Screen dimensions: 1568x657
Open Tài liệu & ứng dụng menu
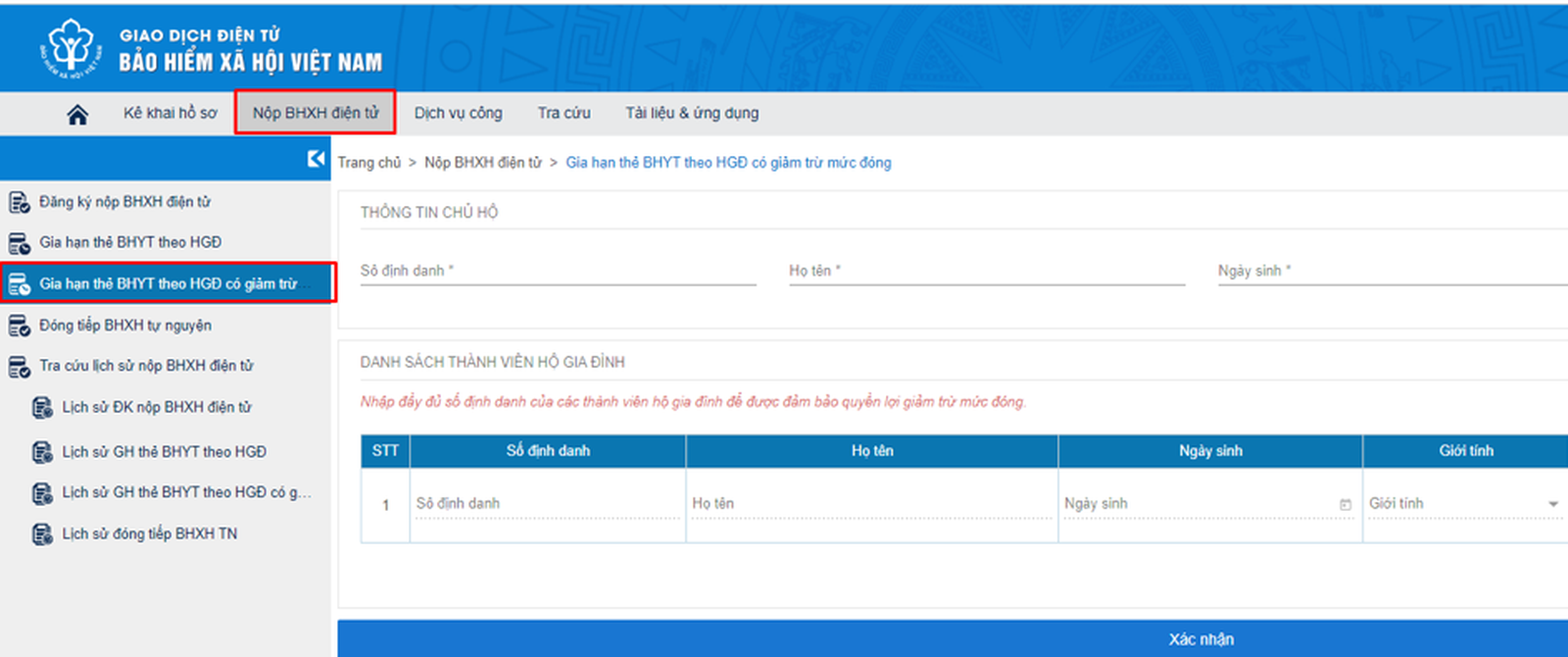692,114
